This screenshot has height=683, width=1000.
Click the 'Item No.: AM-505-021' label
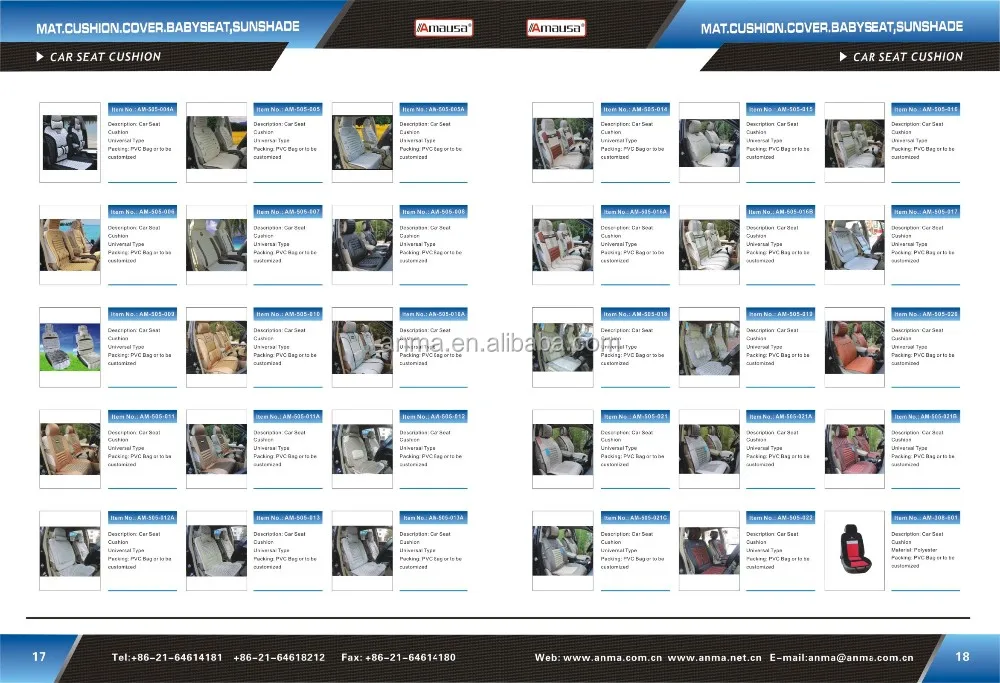(x=635, y=416)
